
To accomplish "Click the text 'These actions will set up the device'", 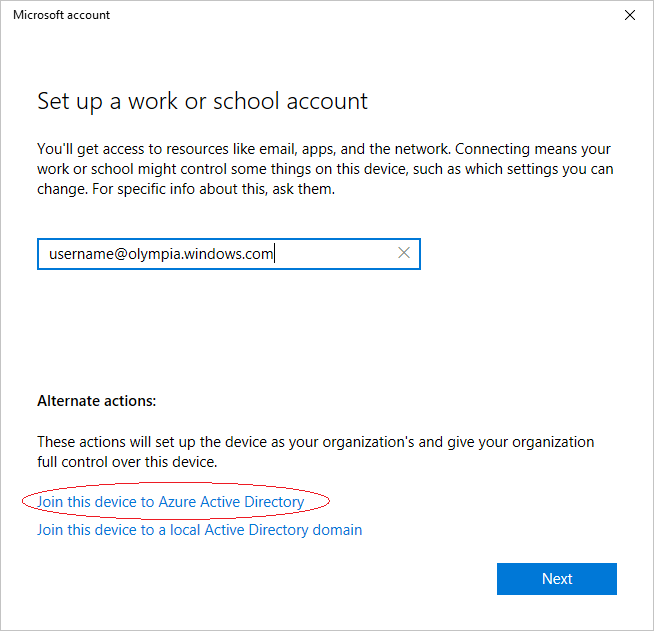I will (x=315, y=452).
